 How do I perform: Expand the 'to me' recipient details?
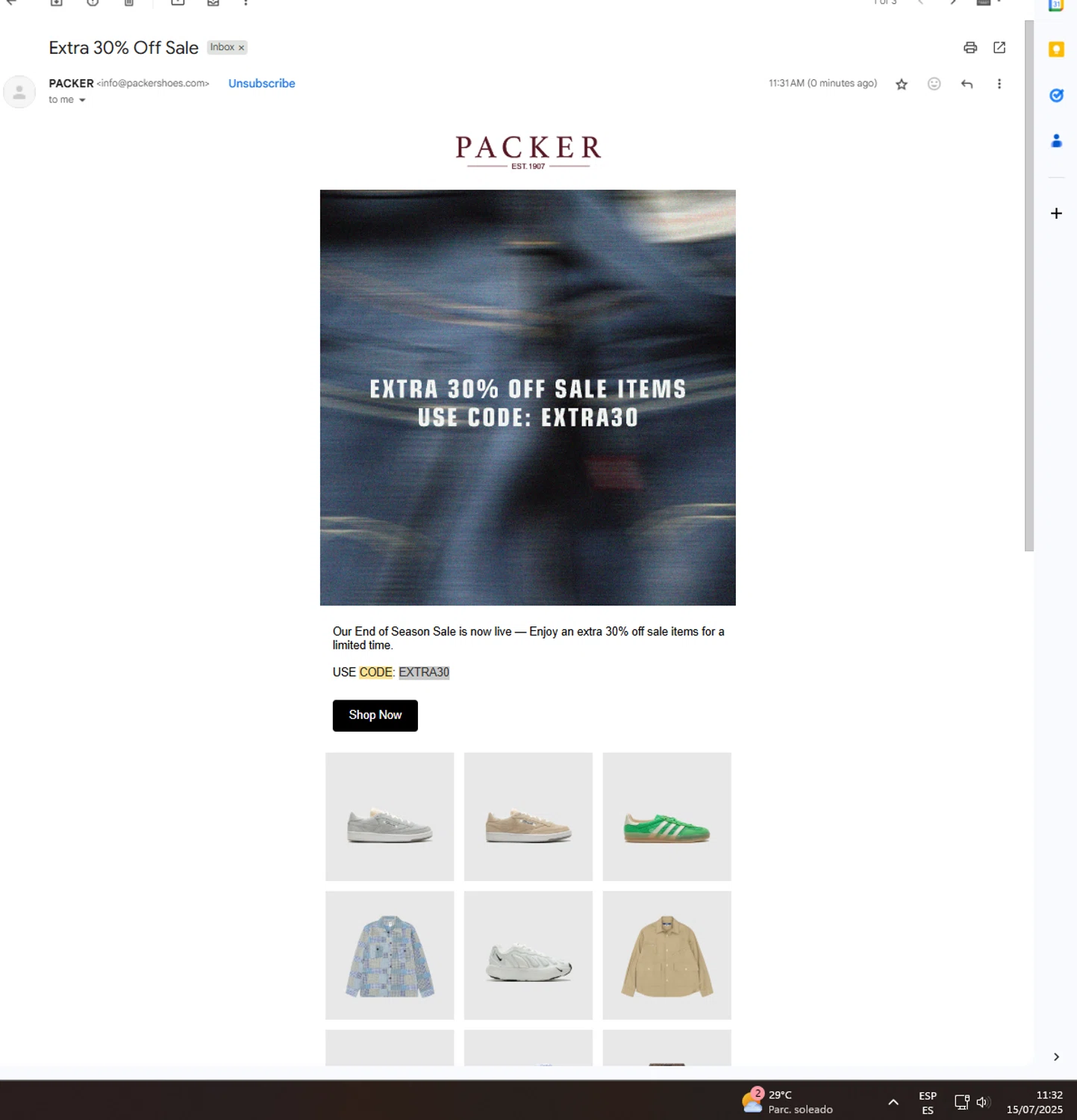[82, 100]
